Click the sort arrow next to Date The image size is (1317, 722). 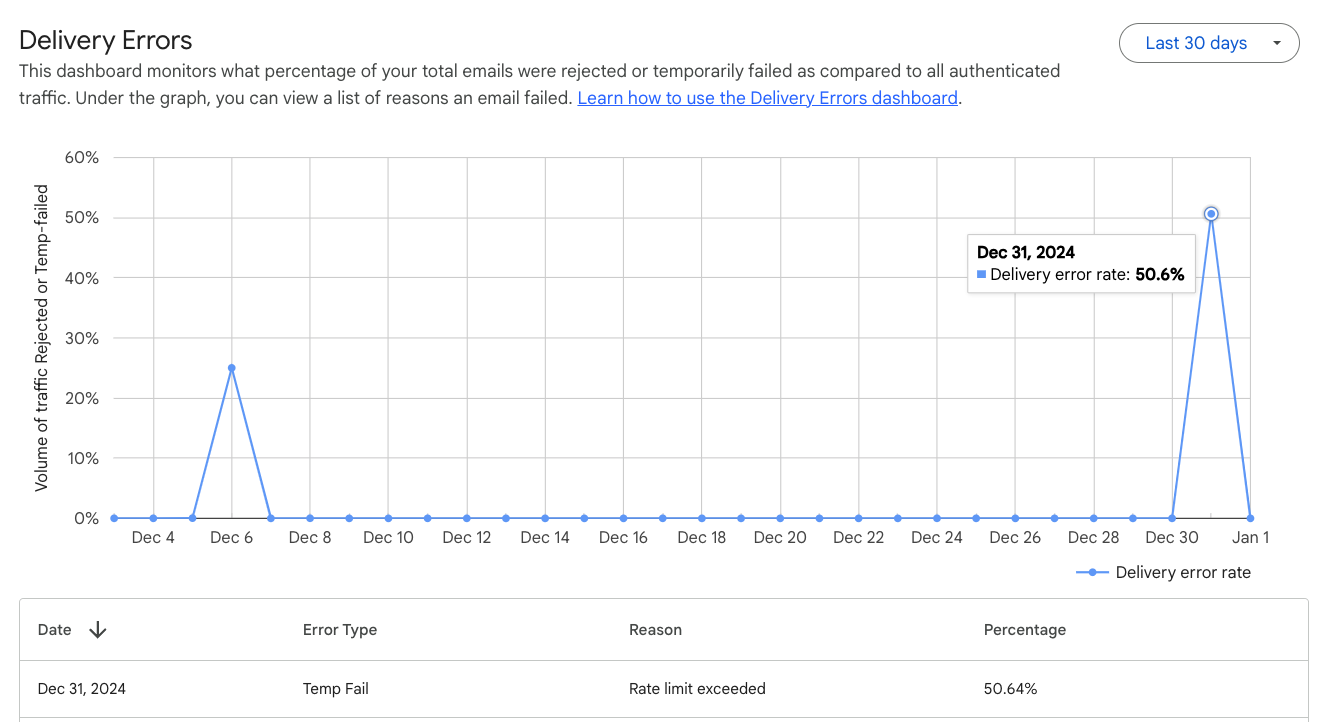click(98, 630)
